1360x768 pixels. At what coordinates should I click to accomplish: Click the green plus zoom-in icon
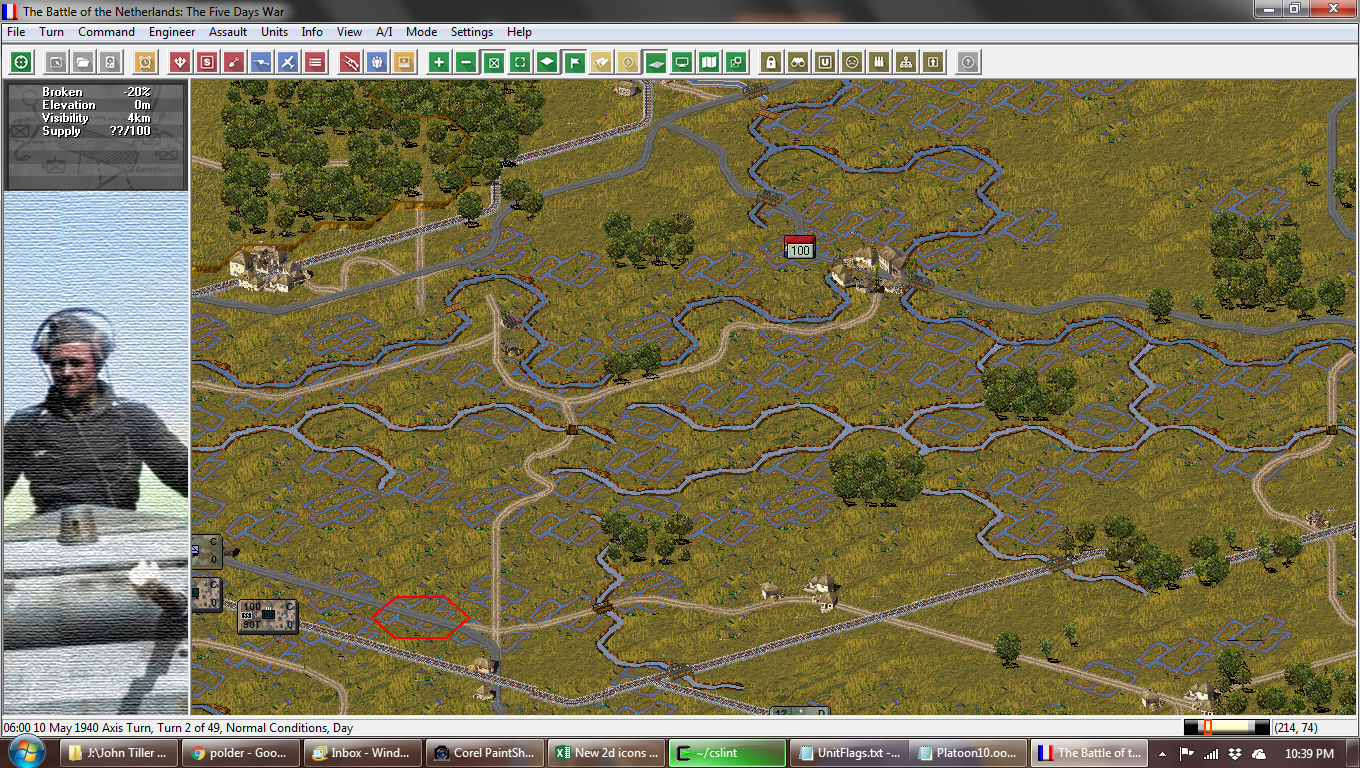pos(439,62)
